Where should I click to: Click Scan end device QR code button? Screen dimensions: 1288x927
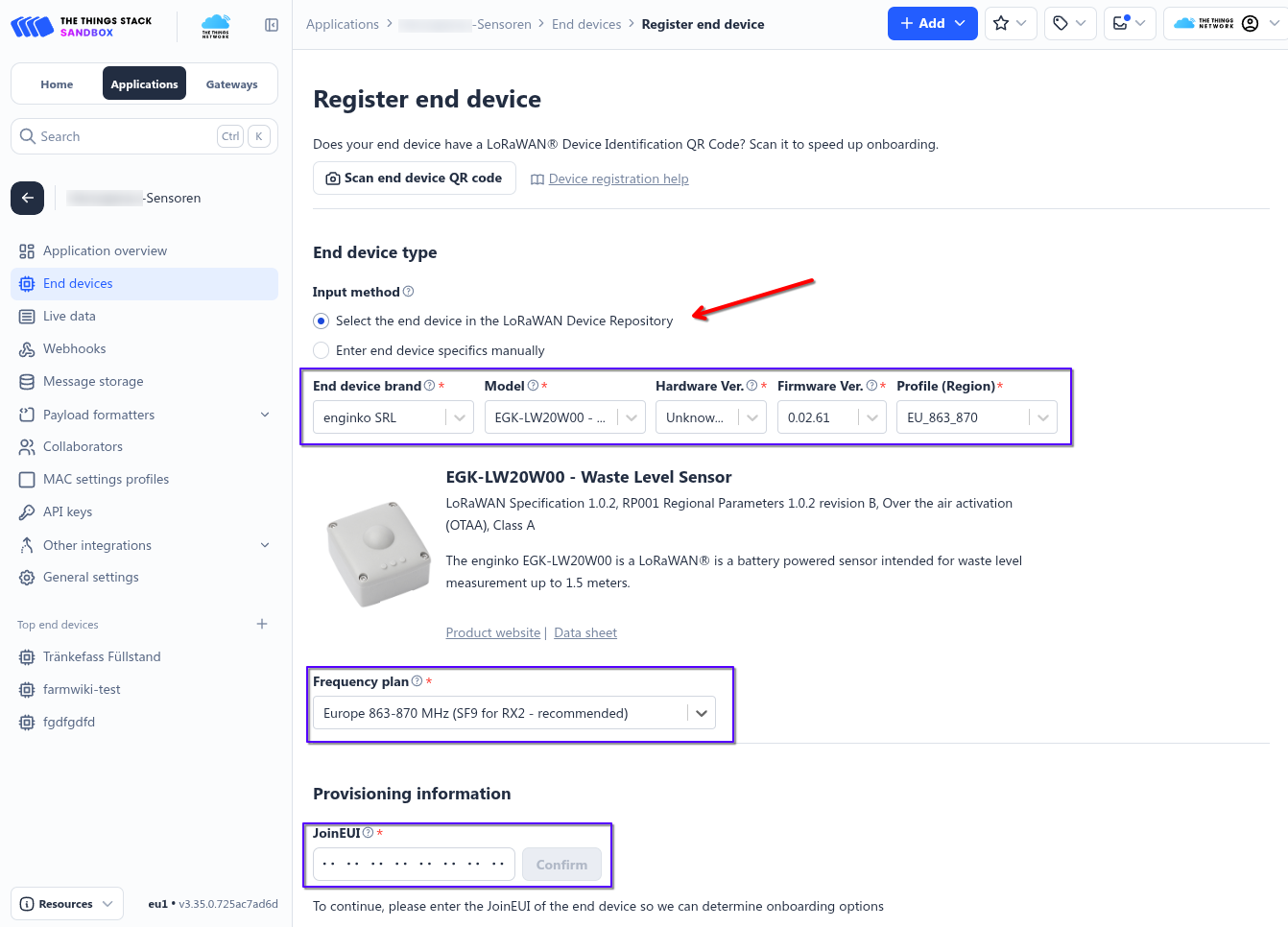pyautogui.click(x=414, y=178)
